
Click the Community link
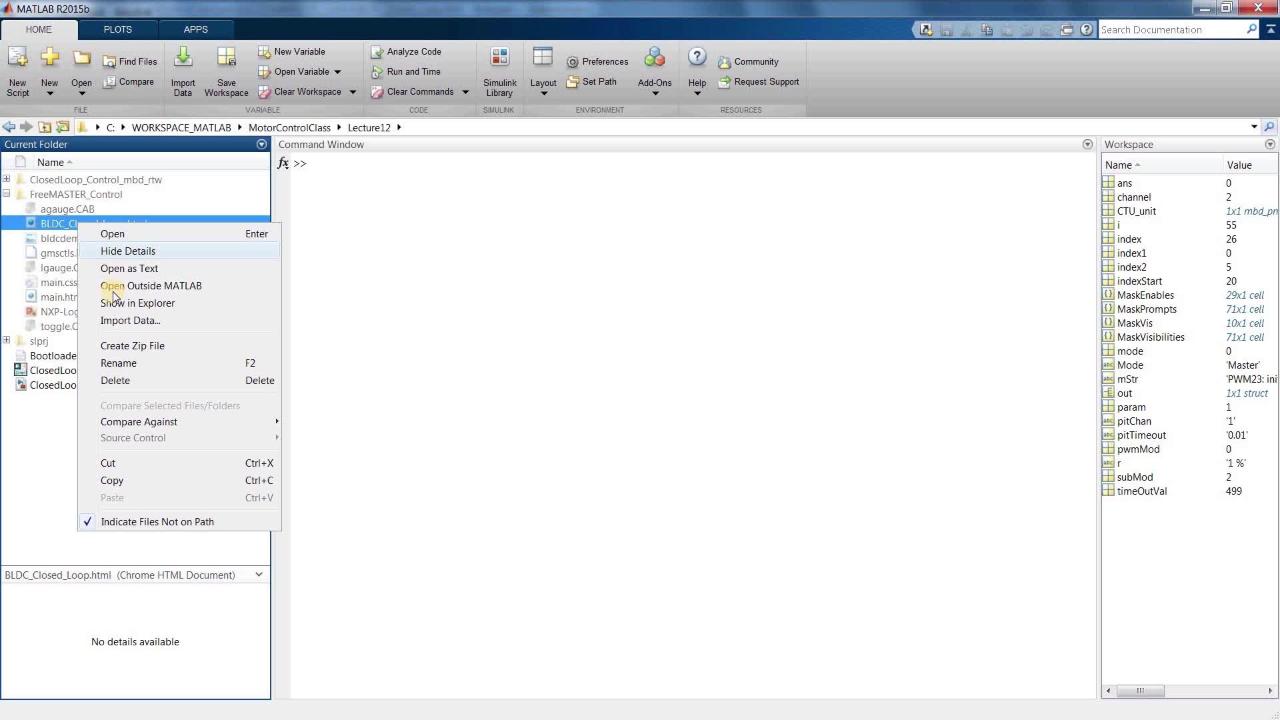(x=755, y=62)
